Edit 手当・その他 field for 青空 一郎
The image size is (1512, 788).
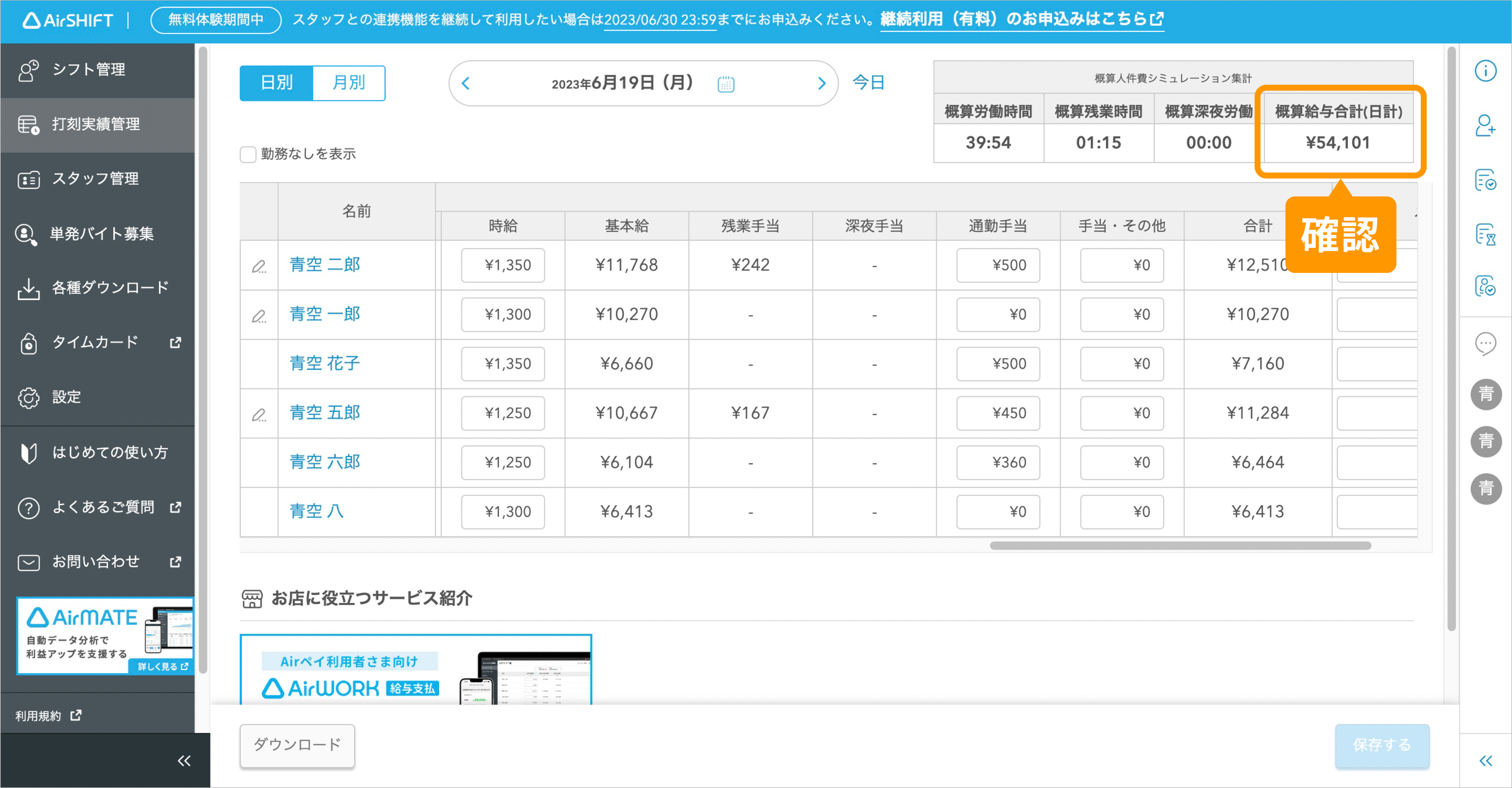pos(1122,315)
